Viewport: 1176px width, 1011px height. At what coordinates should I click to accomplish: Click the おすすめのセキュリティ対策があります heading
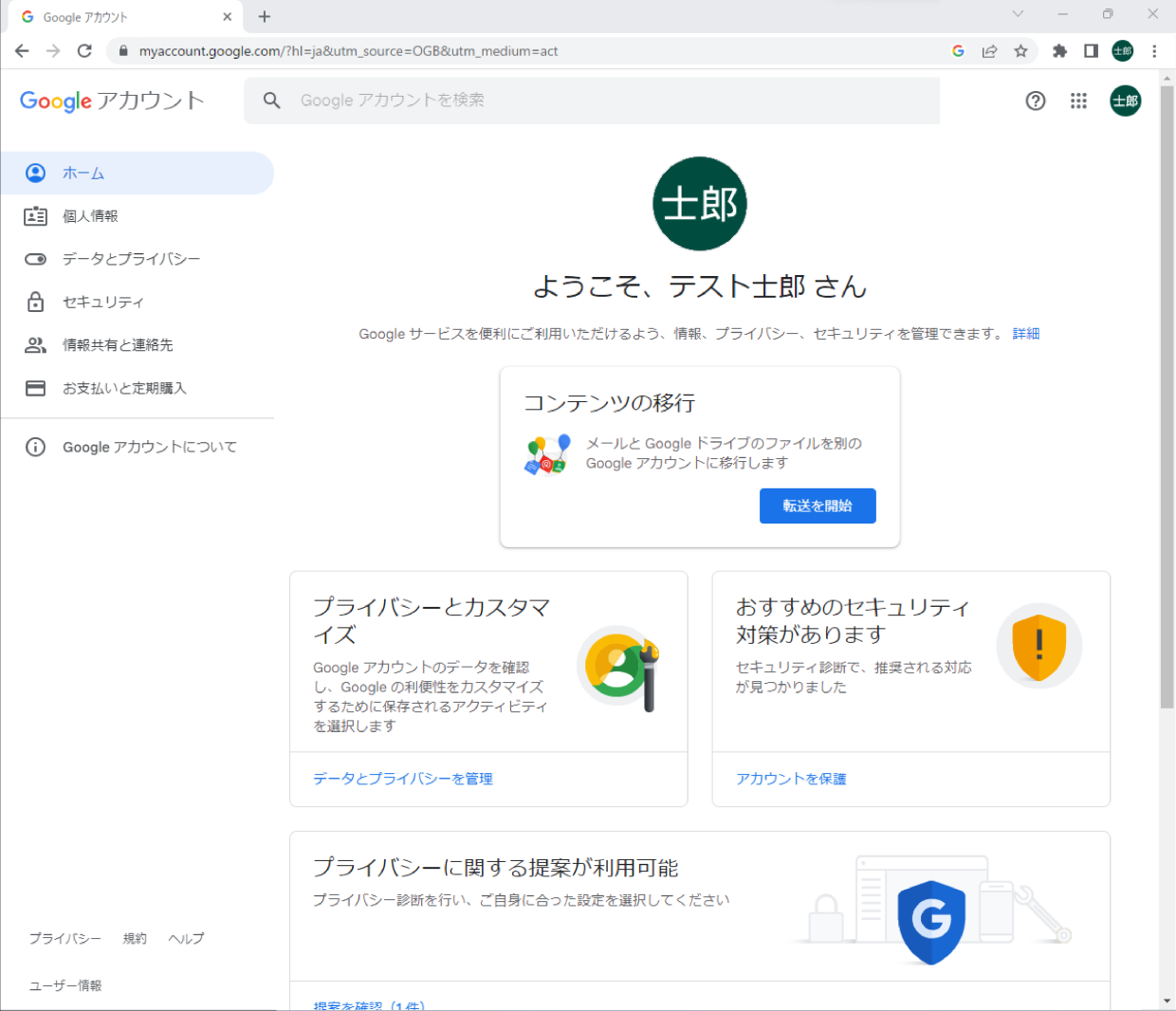pos(853,620)
